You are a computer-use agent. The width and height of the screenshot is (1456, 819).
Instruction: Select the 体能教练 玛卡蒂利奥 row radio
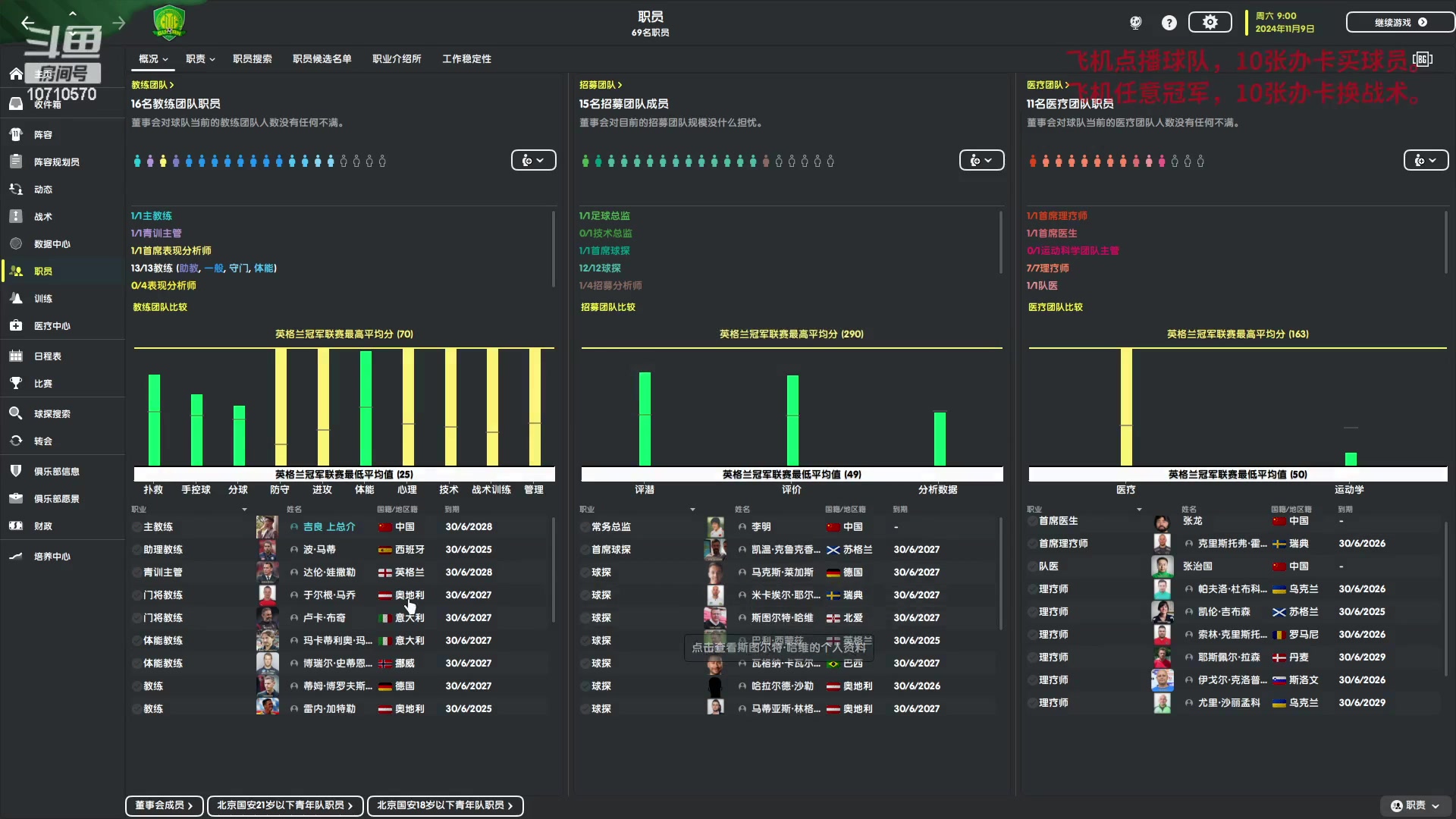point(136,641)
